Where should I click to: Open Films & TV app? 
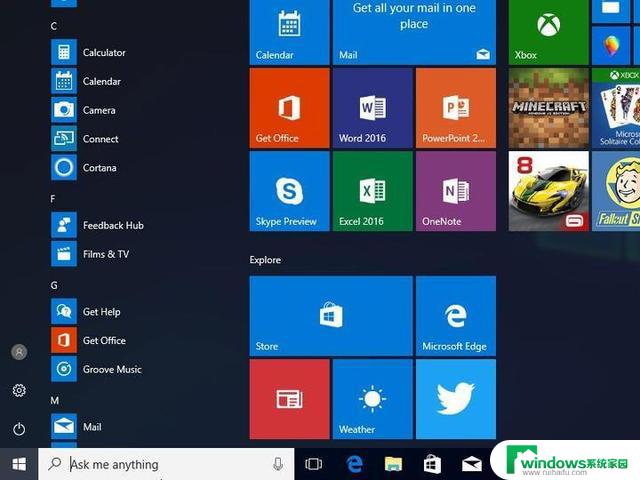(90, 254)
